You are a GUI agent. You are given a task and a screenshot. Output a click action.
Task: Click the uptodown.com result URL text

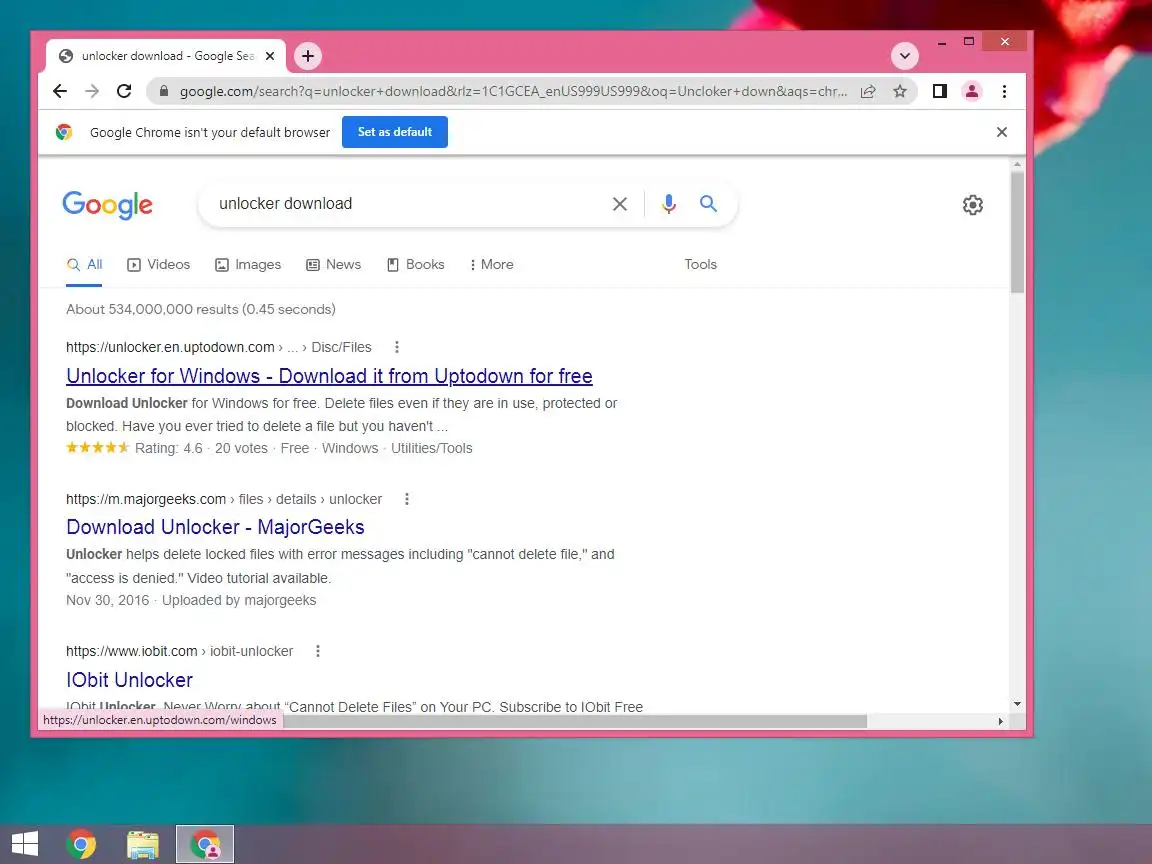(170, 347)
